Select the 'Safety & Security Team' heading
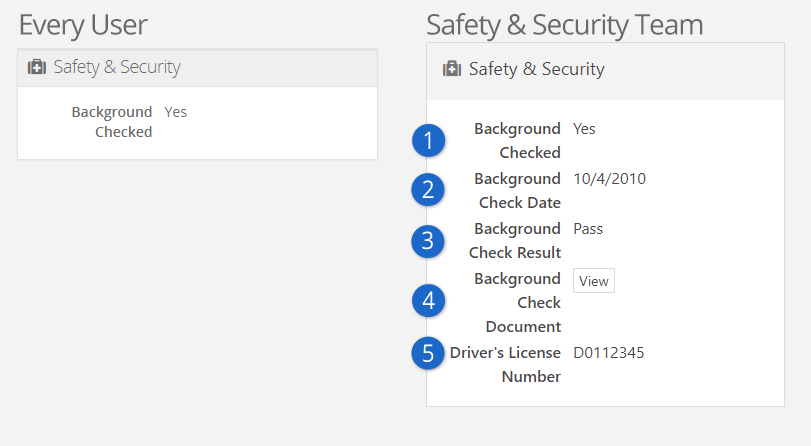This screenshot has width=811, height=446. coord(565,25)
